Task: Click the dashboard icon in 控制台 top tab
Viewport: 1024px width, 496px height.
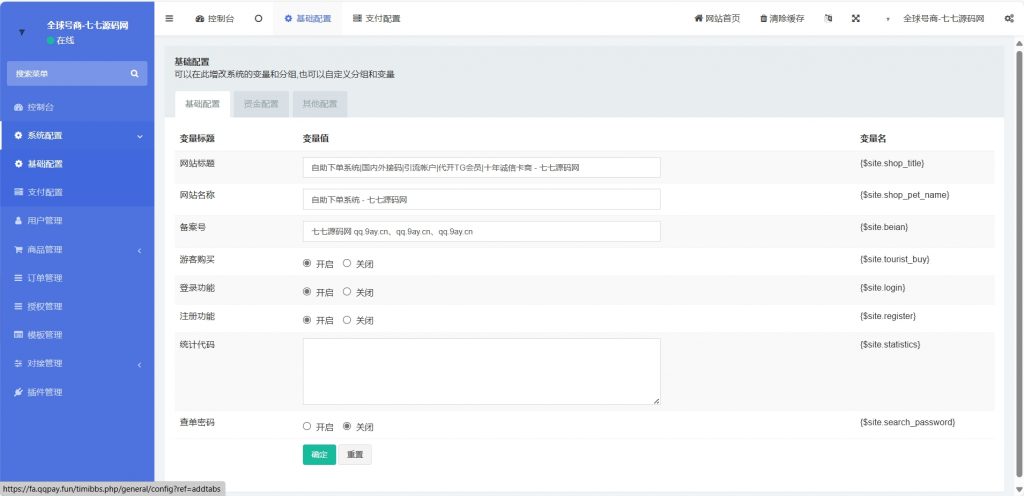Action: (200, 19)
